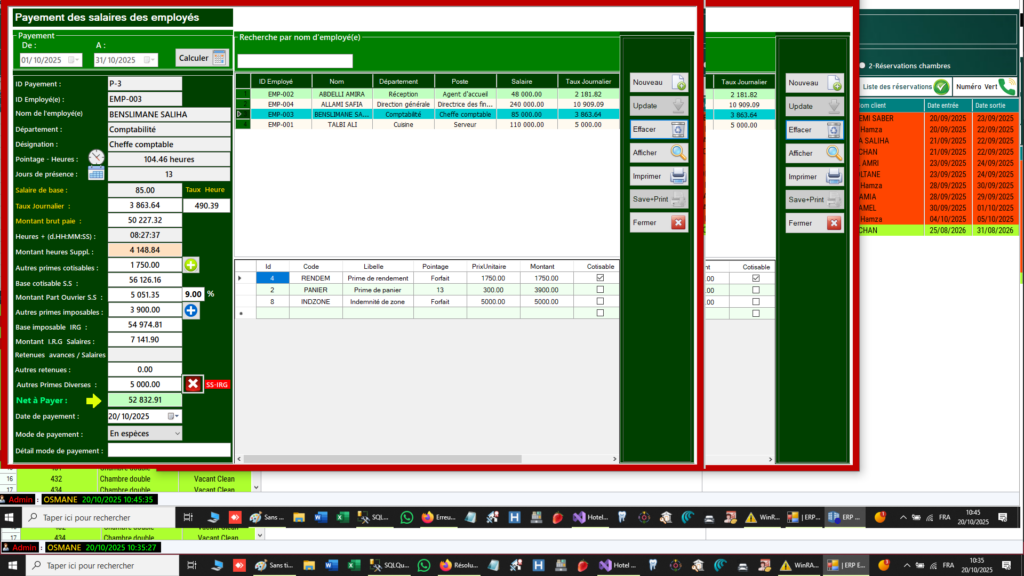Click the blue plus icon beside Autres primes imposables

(191, 311)
